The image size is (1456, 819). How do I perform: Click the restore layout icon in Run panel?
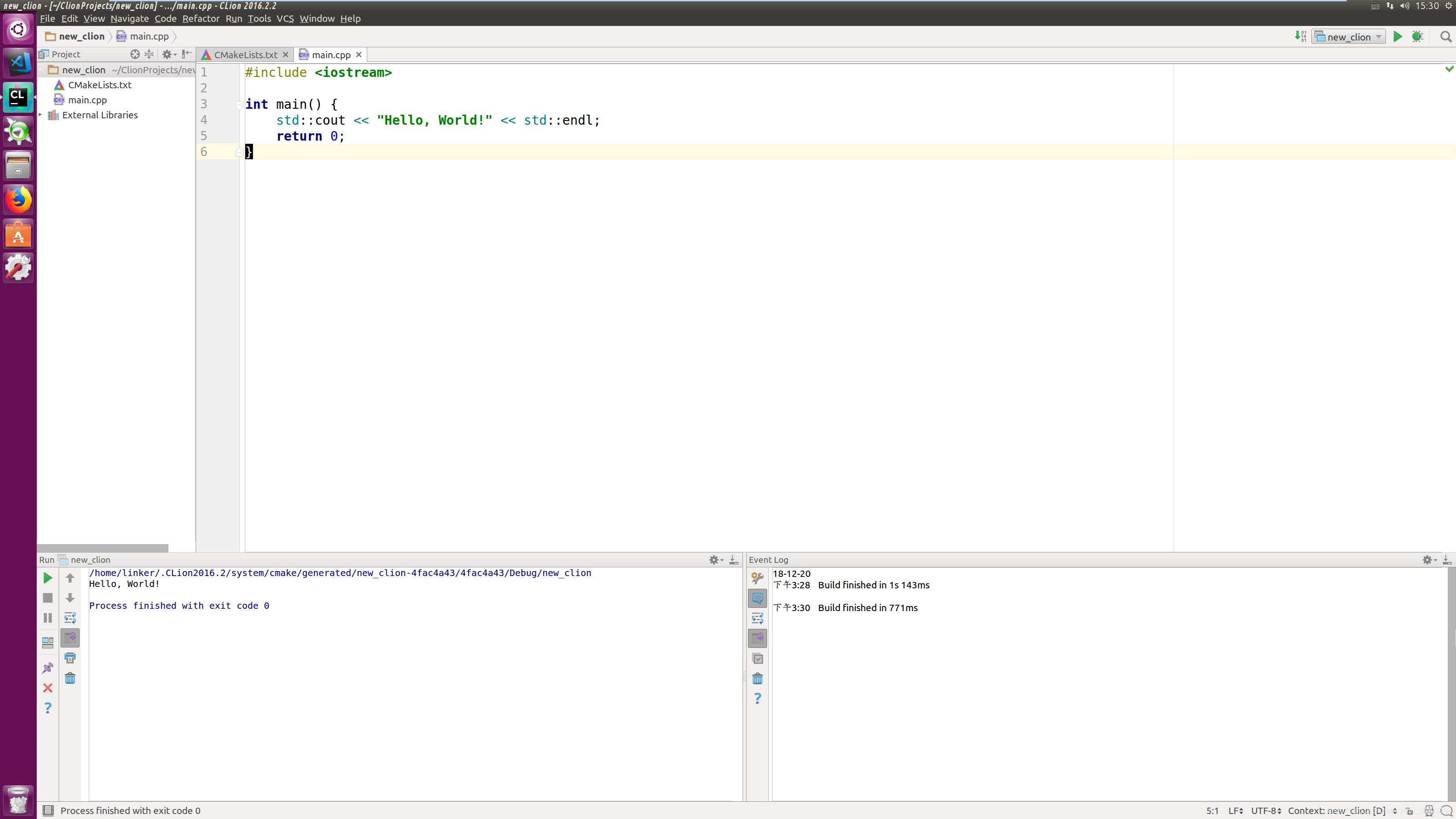click(48, 642)
